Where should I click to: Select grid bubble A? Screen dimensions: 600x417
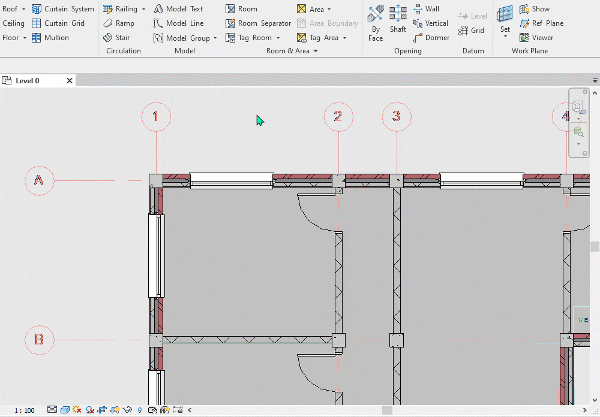39,180
